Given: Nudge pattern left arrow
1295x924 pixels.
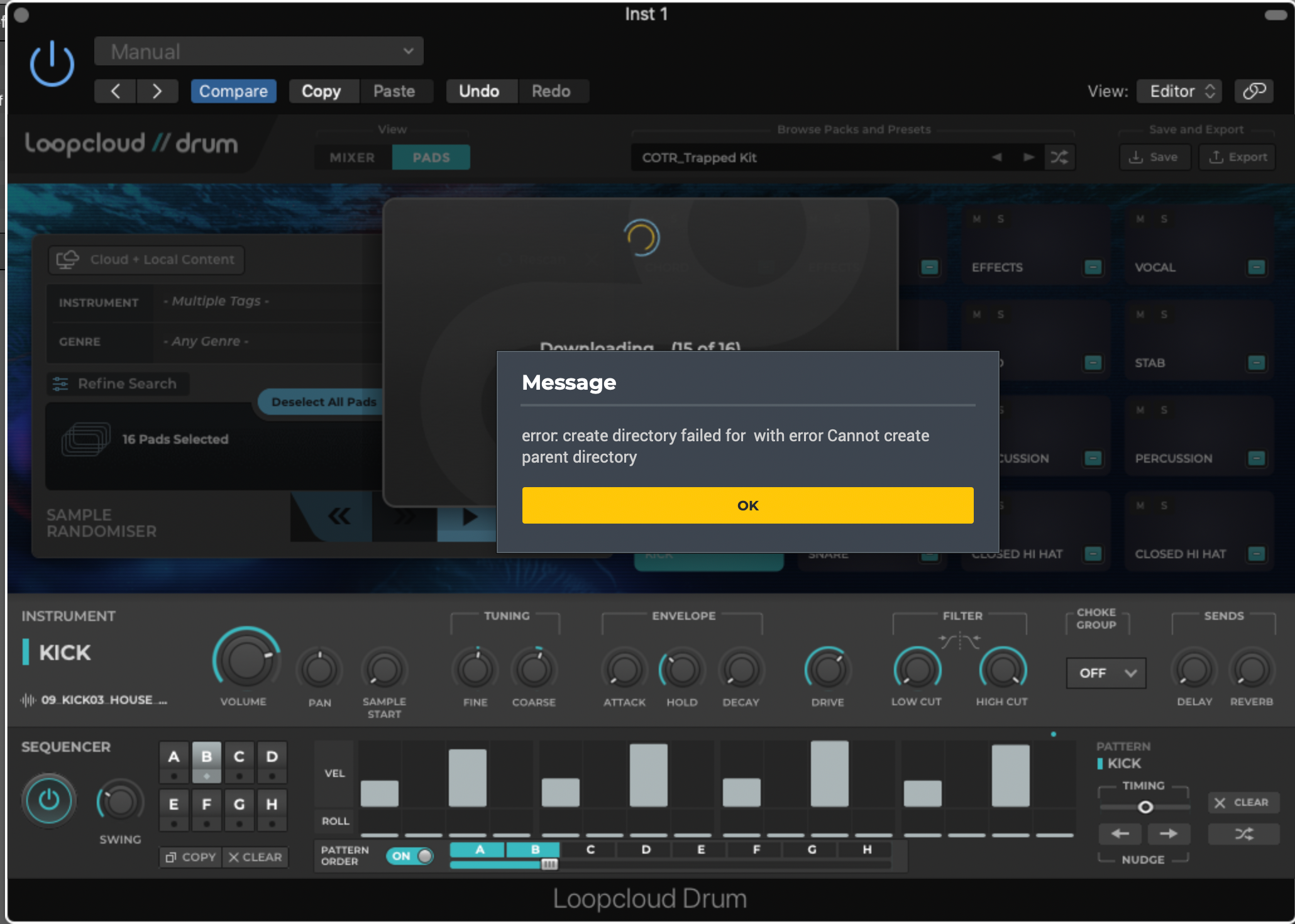Looking at the screenshot, I should (x=1120, y=834).
